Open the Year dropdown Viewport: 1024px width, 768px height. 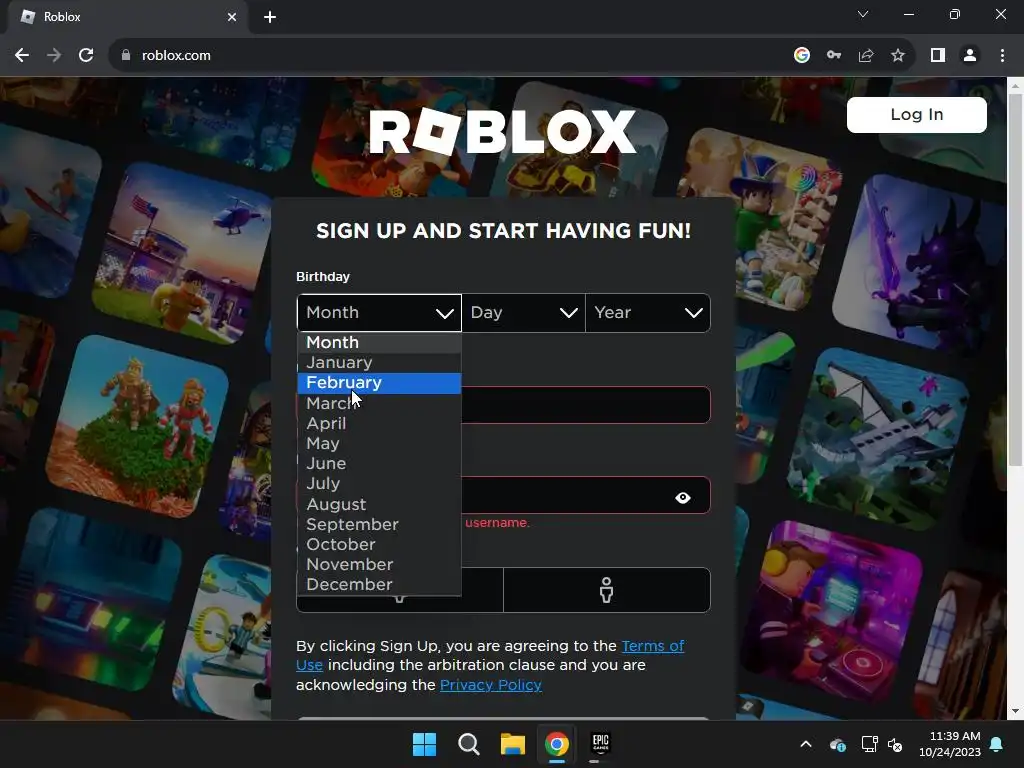[648, 313]
